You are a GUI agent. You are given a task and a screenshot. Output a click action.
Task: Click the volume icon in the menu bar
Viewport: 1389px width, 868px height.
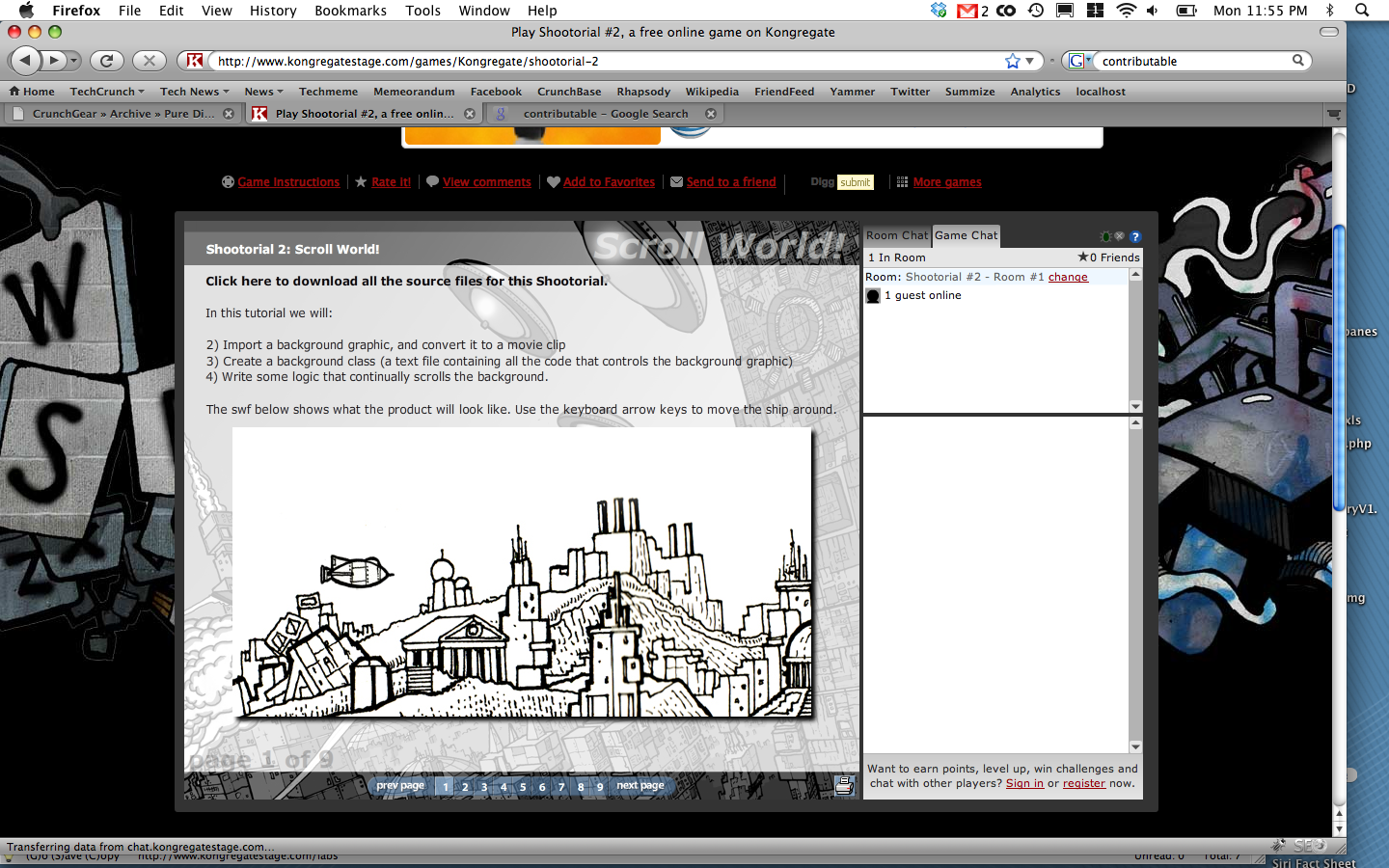click(1153, 11)
